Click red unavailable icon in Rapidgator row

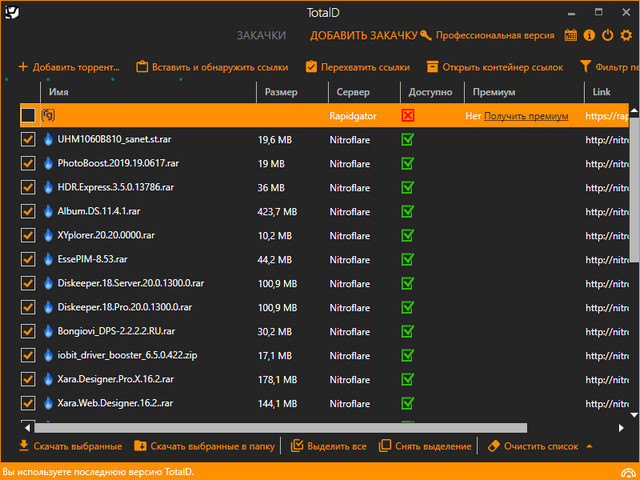click(407, 116)
